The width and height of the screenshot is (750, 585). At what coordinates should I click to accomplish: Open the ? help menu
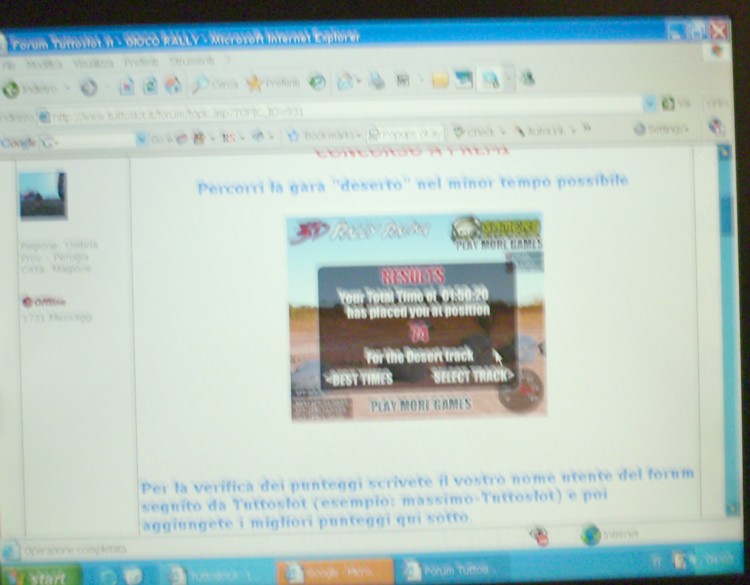228,61
